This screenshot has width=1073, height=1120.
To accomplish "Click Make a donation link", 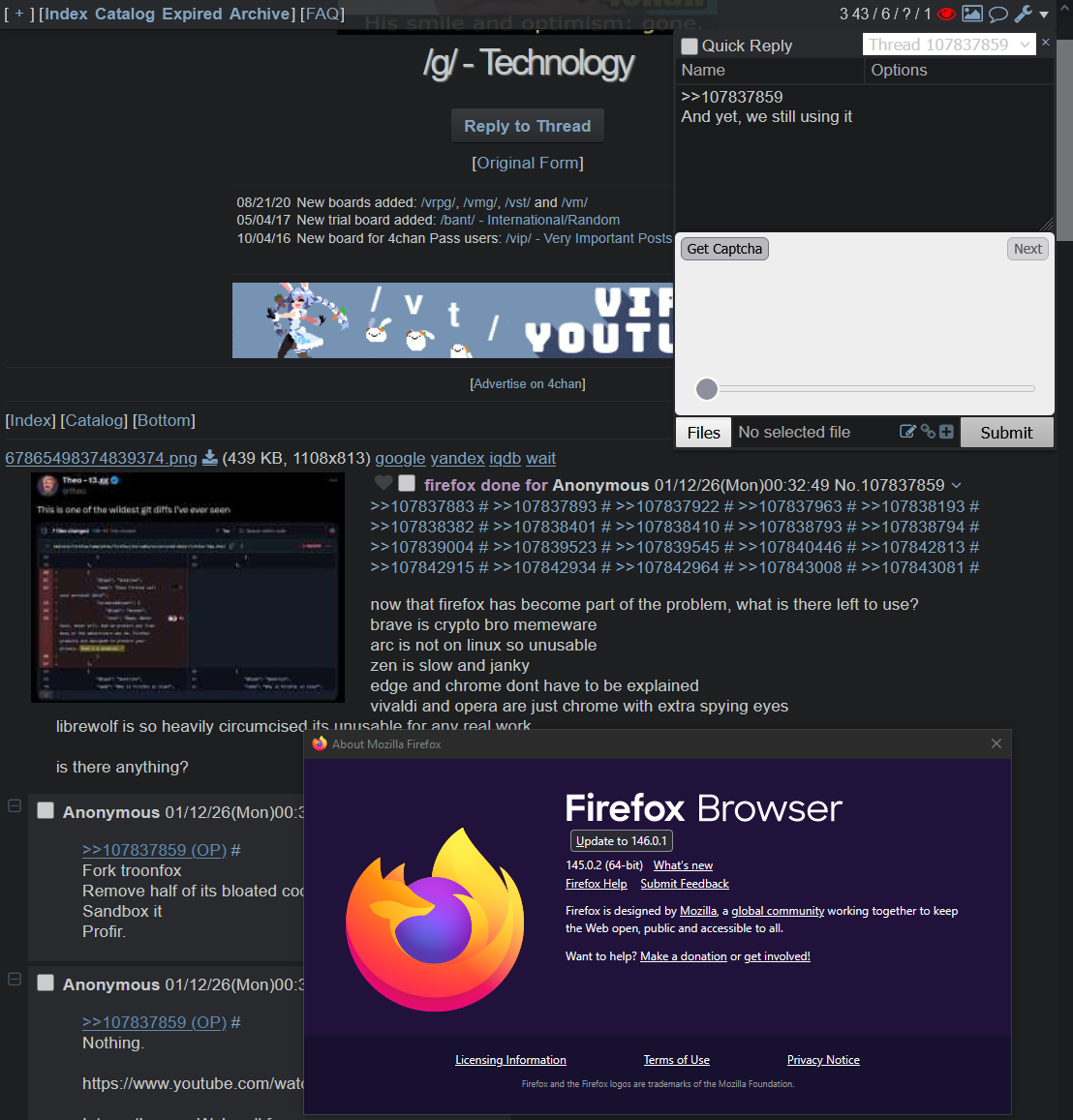I will tap(683, 956).
